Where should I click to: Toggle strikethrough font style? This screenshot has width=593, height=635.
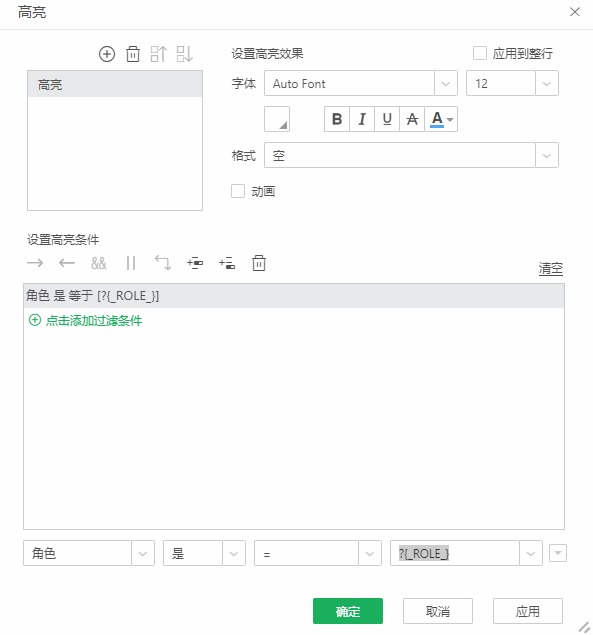tap(412, 119)
